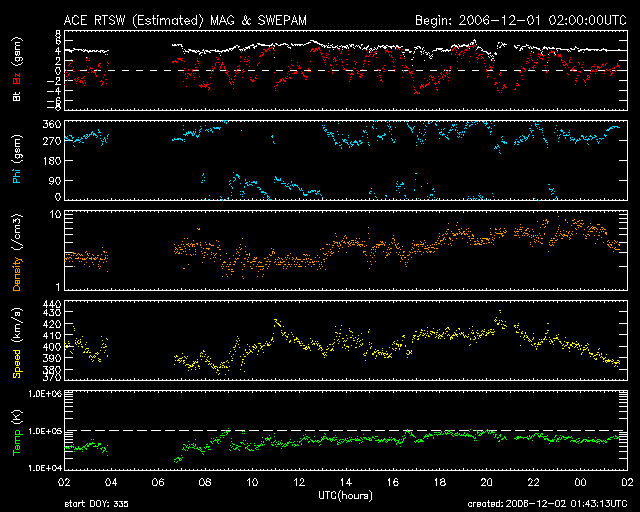
Task: Click the "10" hour tick label on the UTC axis
Action: pos(252,482)
